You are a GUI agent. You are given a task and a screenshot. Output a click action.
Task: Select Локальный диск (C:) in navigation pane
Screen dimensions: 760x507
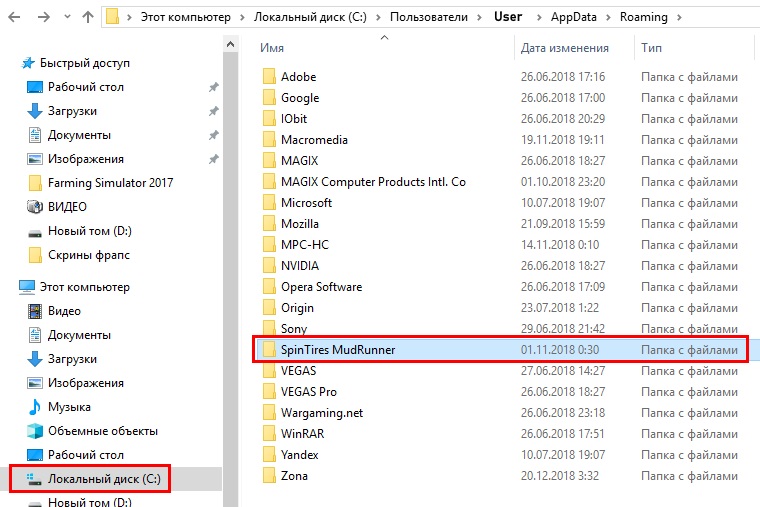pyautogui.click(x=104, y=479)
